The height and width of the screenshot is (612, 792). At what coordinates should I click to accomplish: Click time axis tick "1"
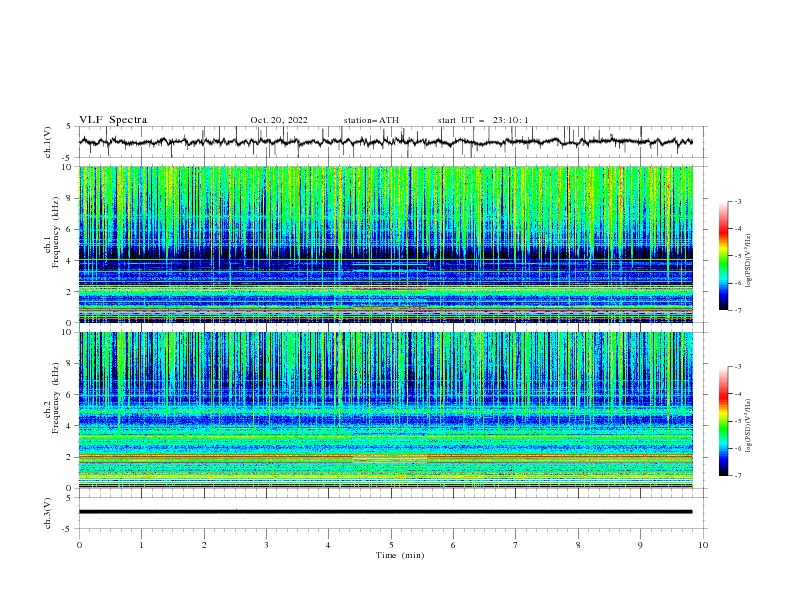coord(141,545)
